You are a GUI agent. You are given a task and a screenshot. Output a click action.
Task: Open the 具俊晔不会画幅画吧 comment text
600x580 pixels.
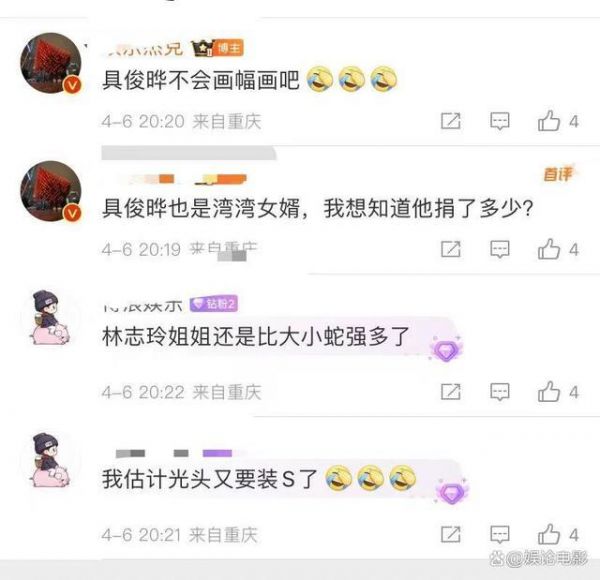[201, 80]
